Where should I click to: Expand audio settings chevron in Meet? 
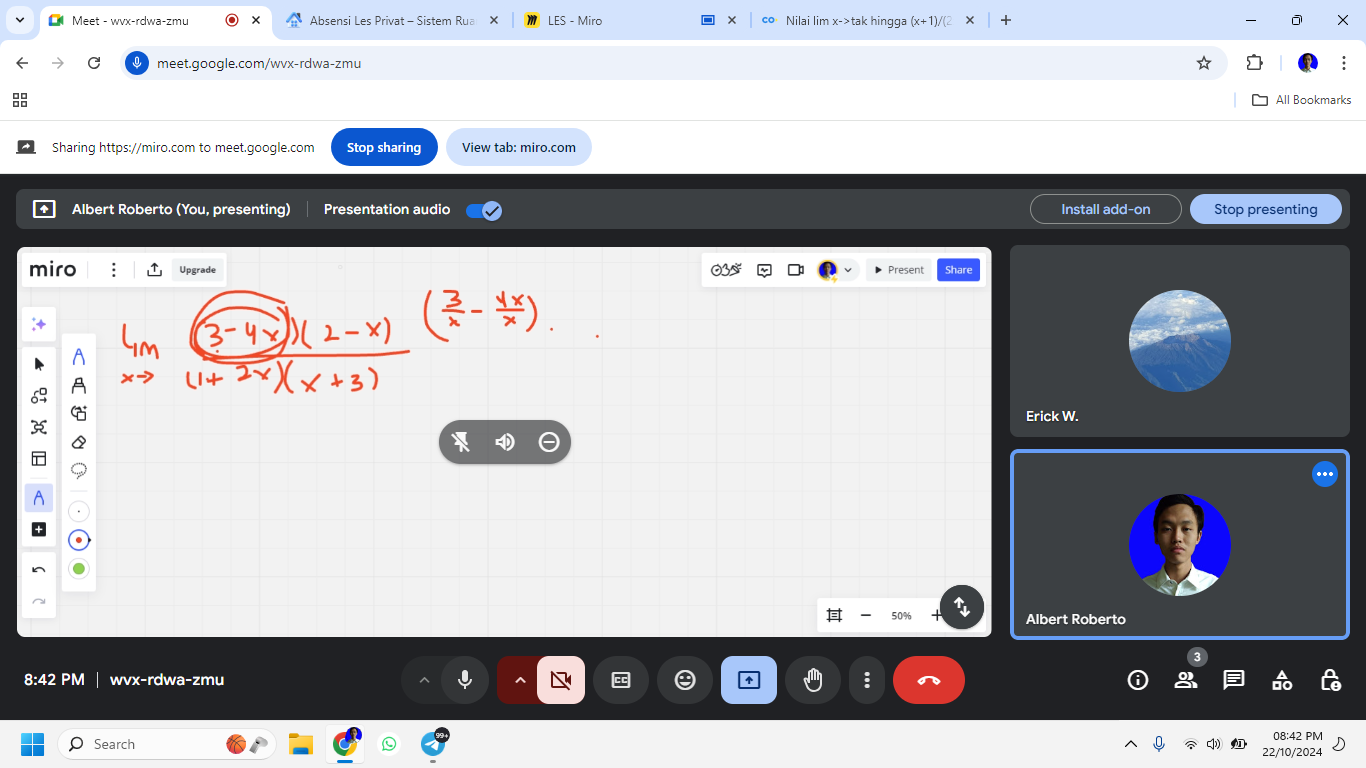point(424,680)
